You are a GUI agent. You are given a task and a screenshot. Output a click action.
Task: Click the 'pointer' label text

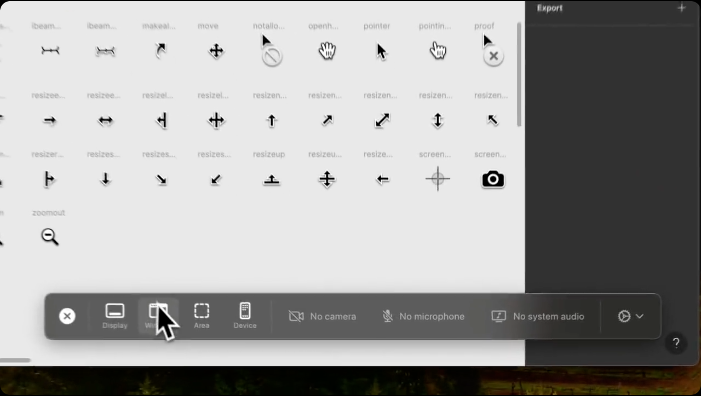376,26
